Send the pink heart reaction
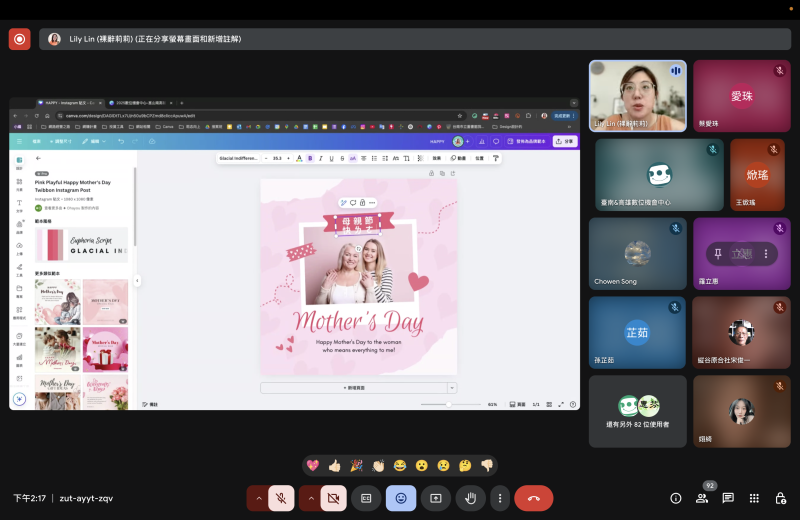800x520 pixels. point(313,465)
